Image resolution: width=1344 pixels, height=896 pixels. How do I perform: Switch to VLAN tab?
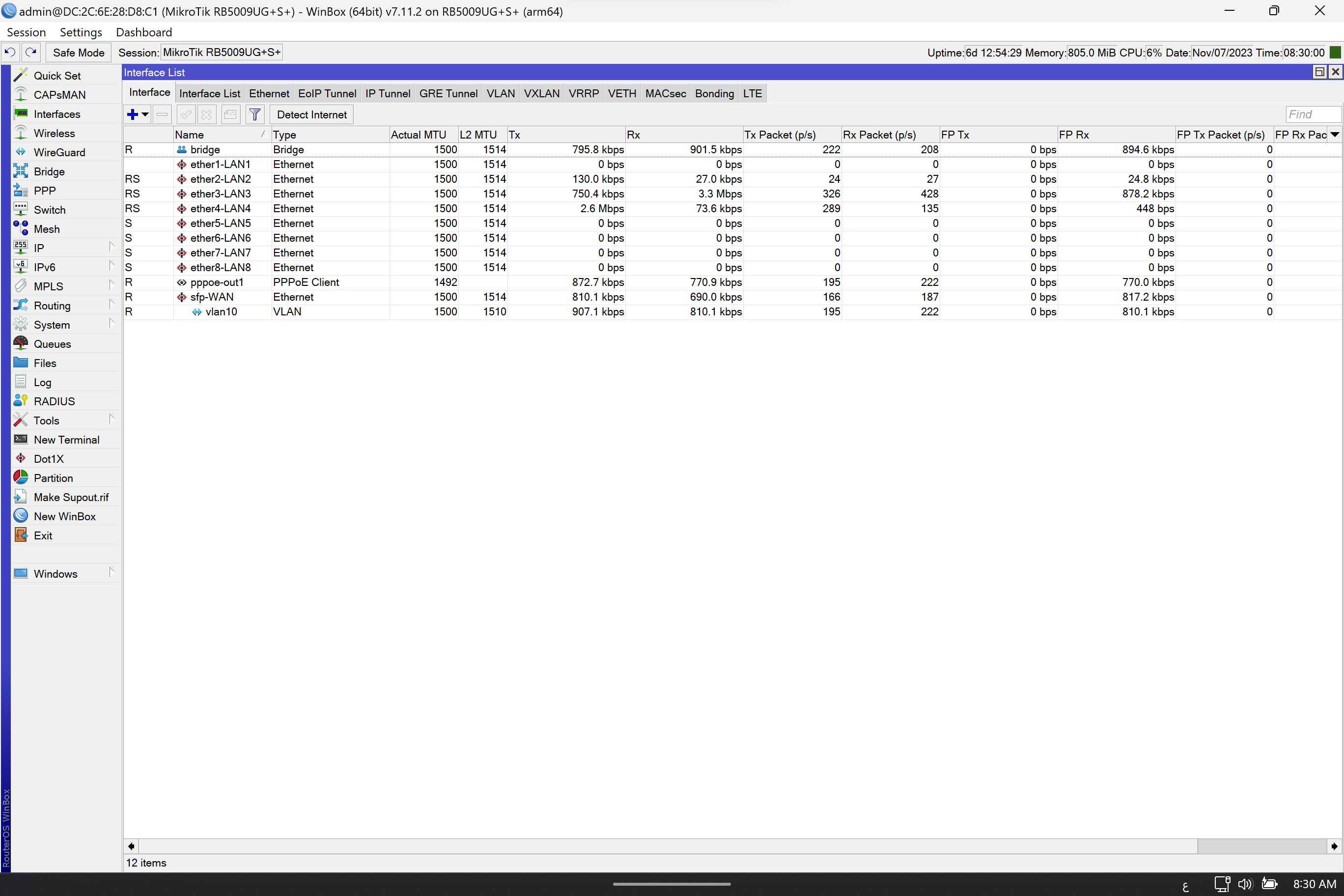click(500, 93)
